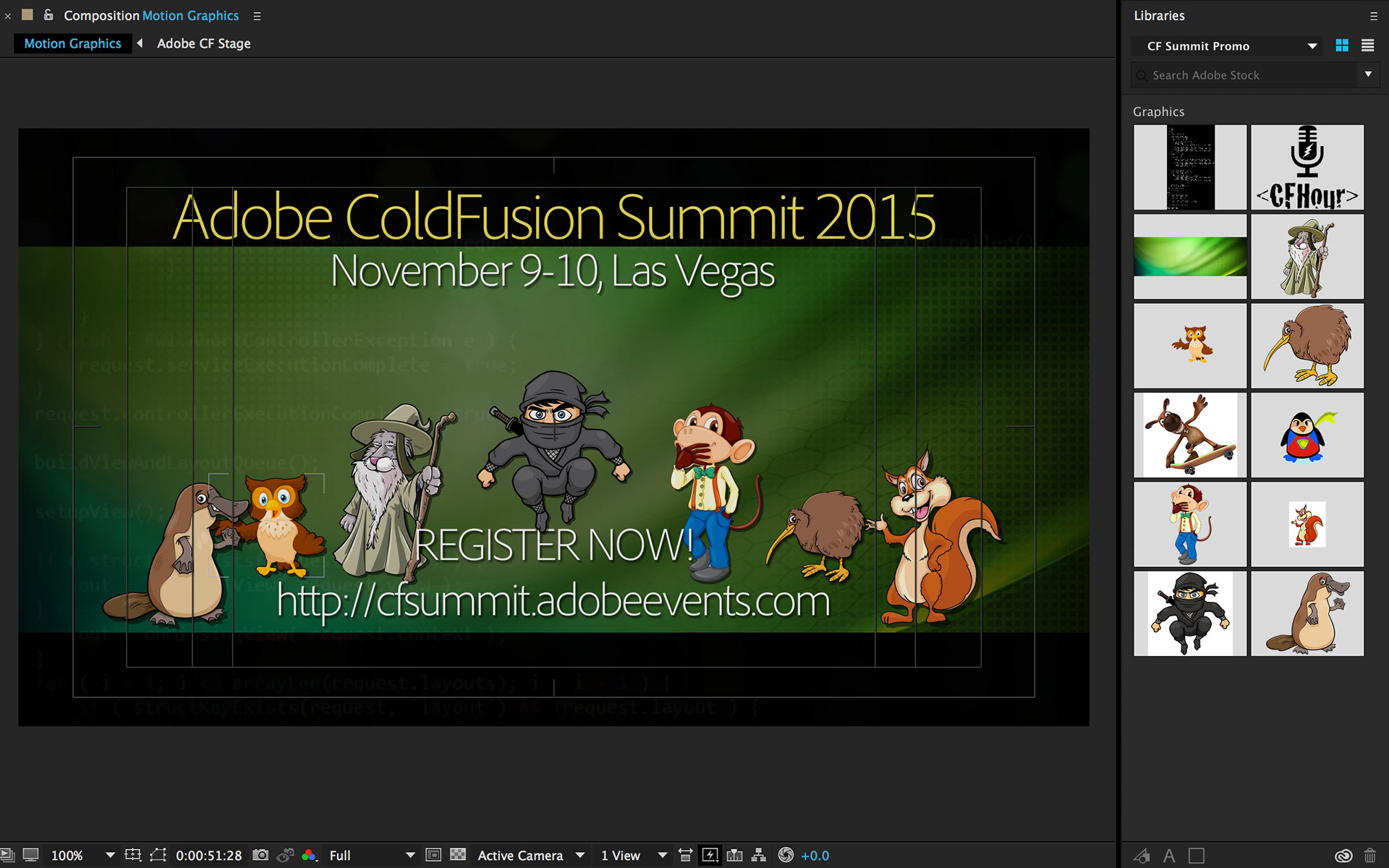Select the owl character thumbnail in Libraries
Viewport: 1389px width, 868px height.
click(1190, 346)
